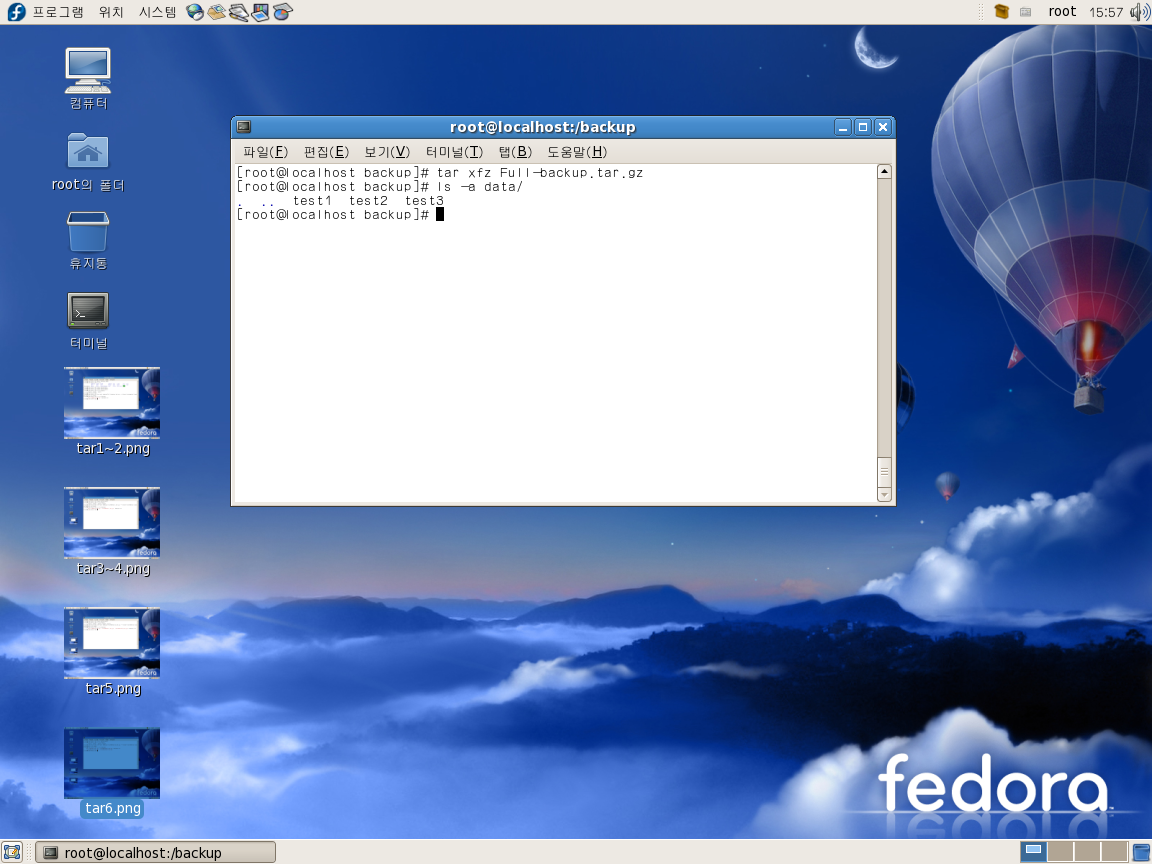The height and width of the screenshot is (864, 1152).
Task: Launch the Evolution mail icon in the top panel
Action: (217, 12)
